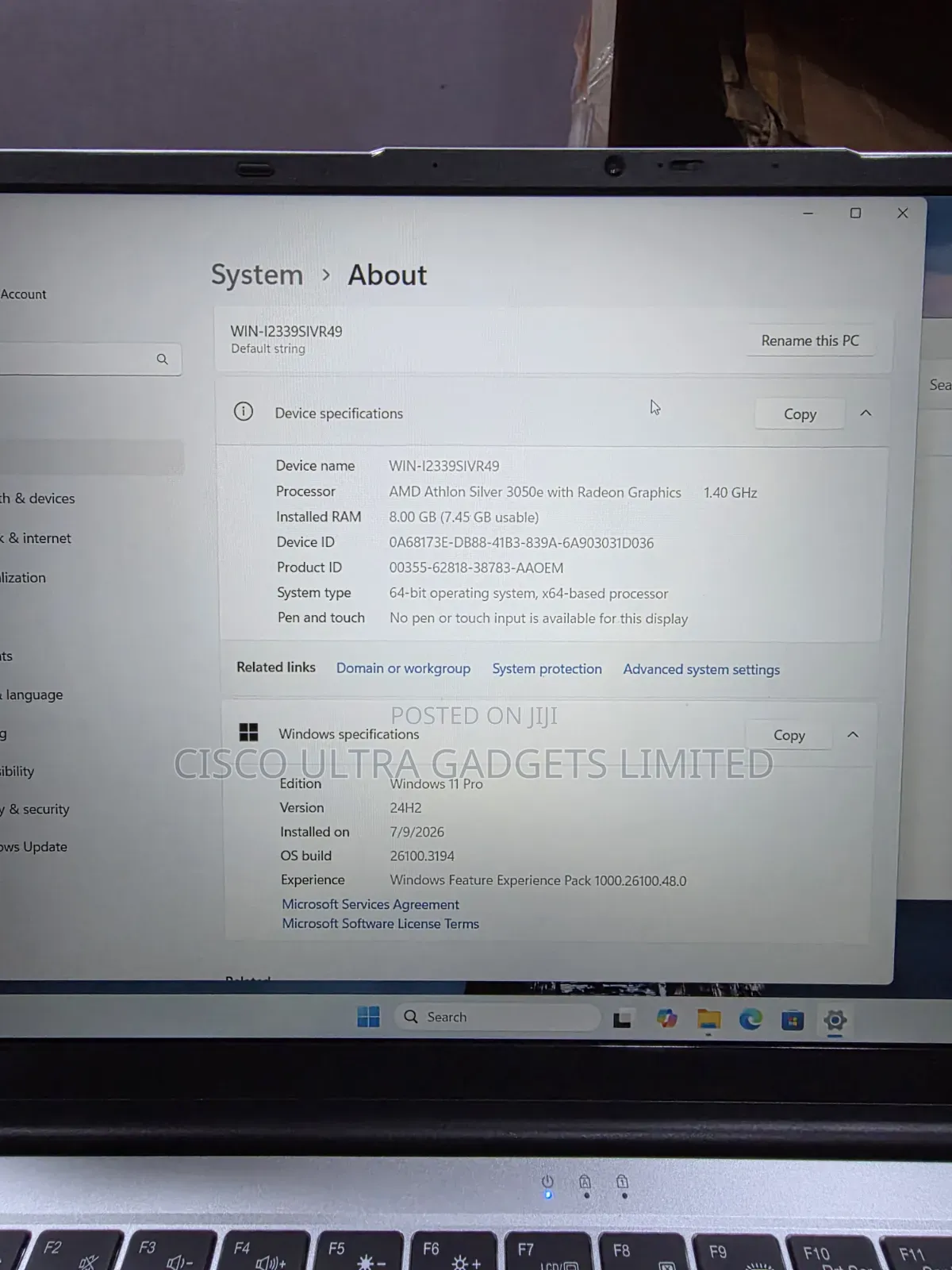Go back to System in breadcrumb

click(257, 275)
